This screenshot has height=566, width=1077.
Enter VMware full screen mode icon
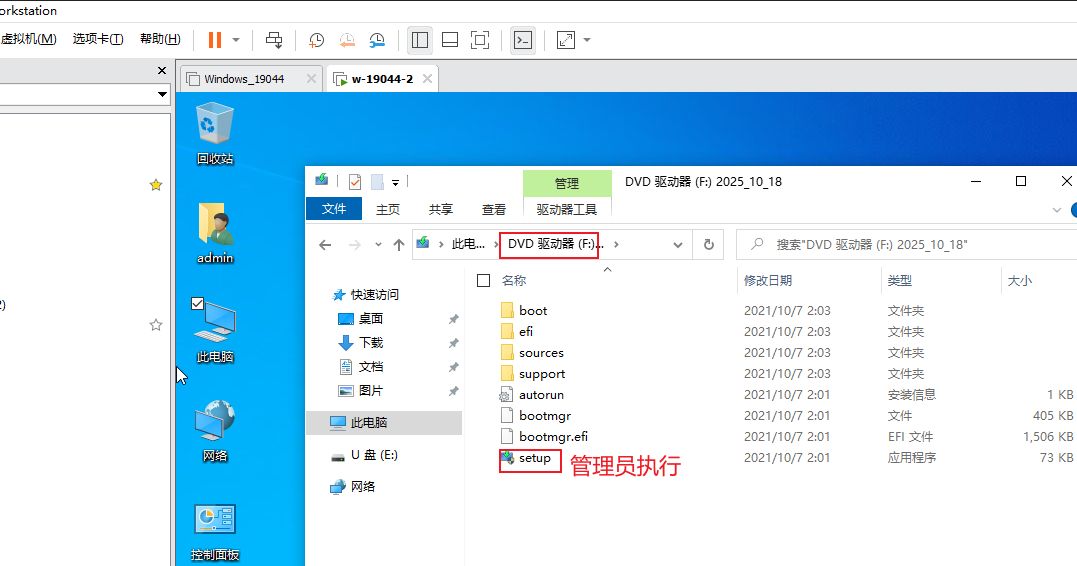(480, 40)
